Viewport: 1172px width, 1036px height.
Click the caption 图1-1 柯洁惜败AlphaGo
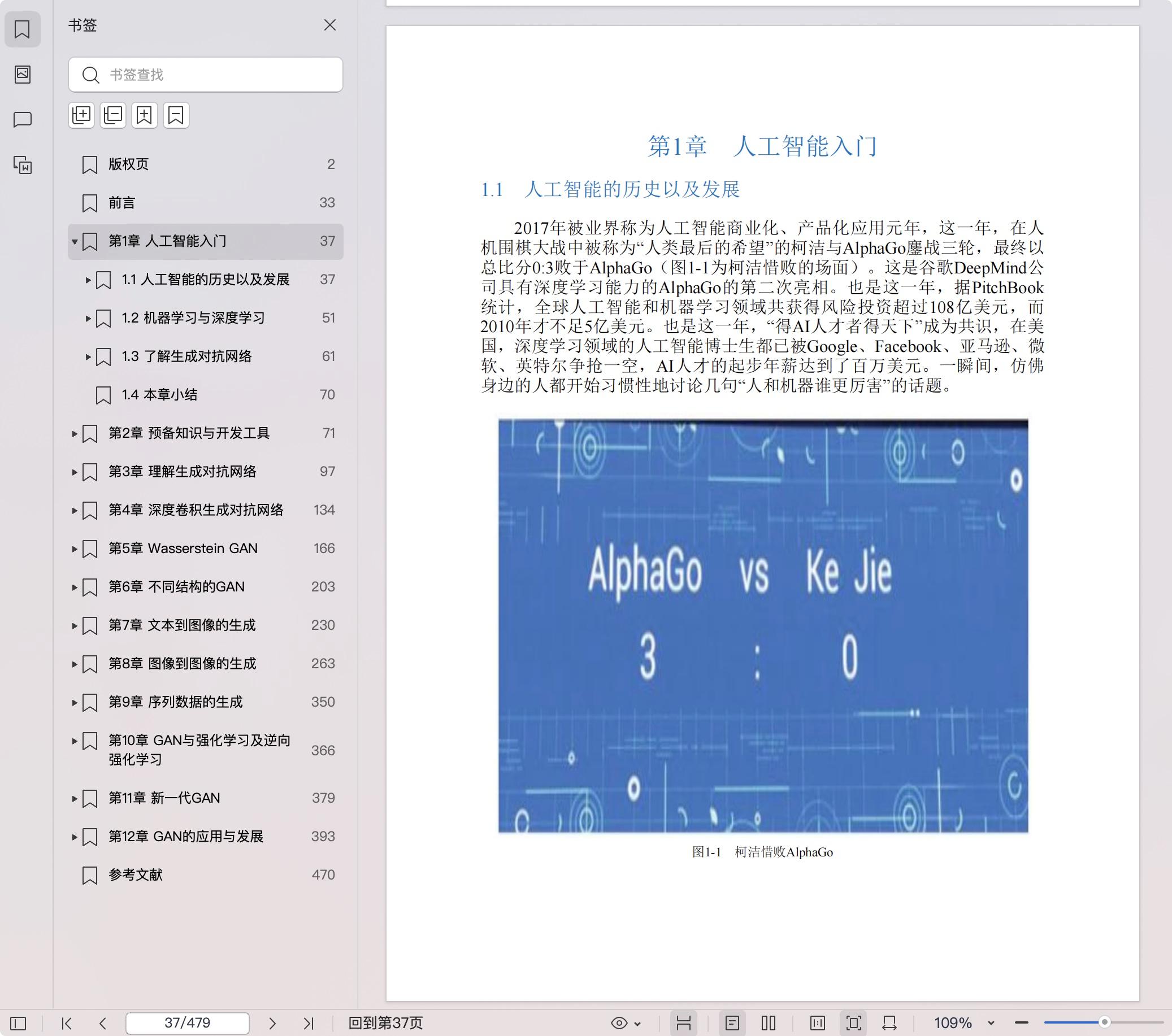[x=763, y=852]
